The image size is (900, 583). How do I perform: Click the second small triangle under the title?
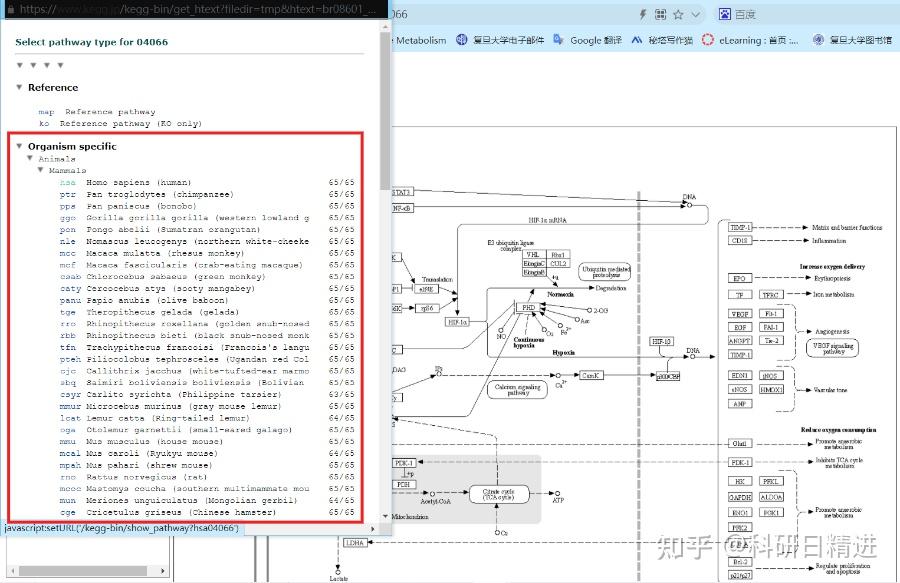(x=33, y=65)
